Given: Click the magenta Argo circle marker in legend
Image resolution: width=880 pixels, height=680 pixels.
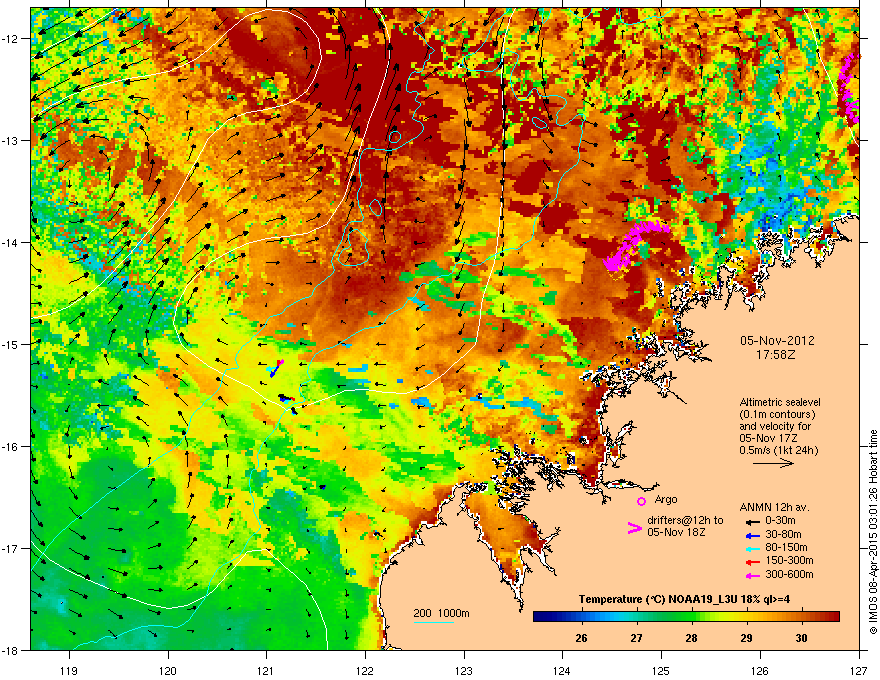Looking at the screenshot, I should point(641,501).
